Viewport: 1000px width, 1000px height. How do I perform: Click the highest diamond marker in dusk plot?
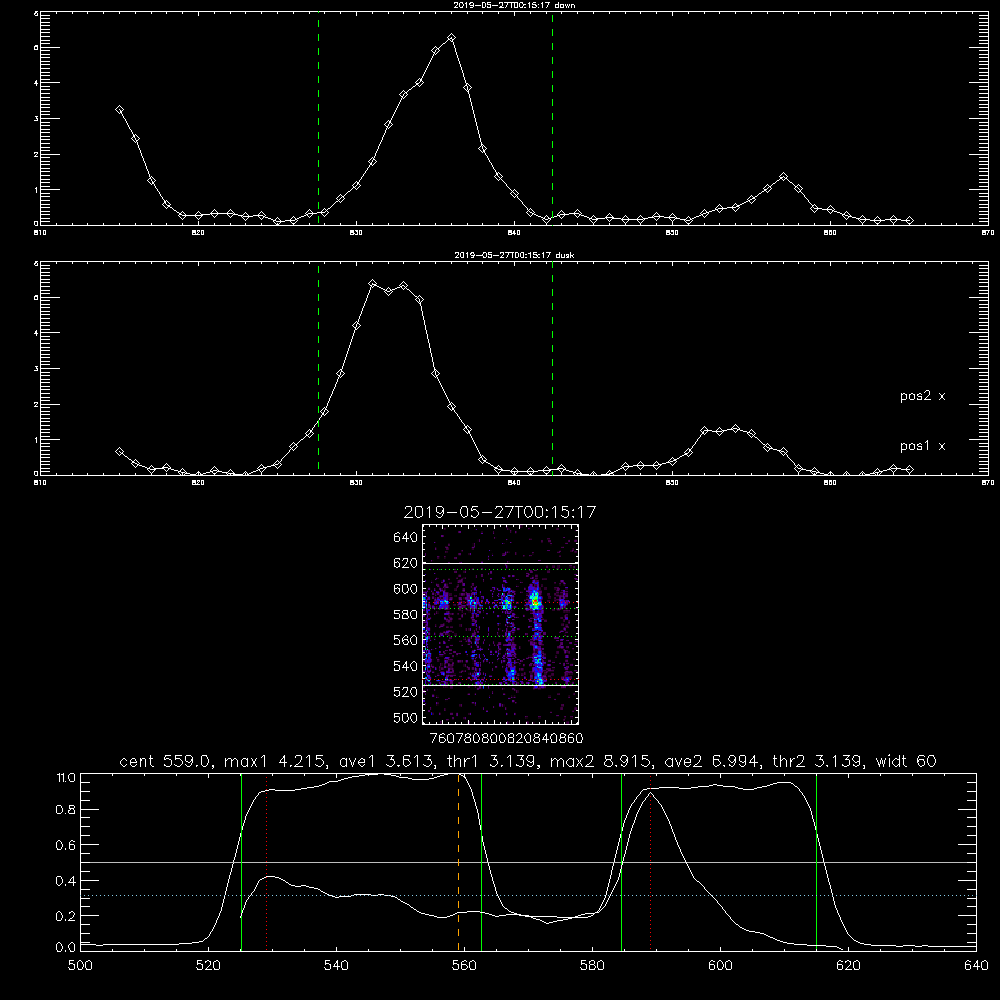coord(372,283)
